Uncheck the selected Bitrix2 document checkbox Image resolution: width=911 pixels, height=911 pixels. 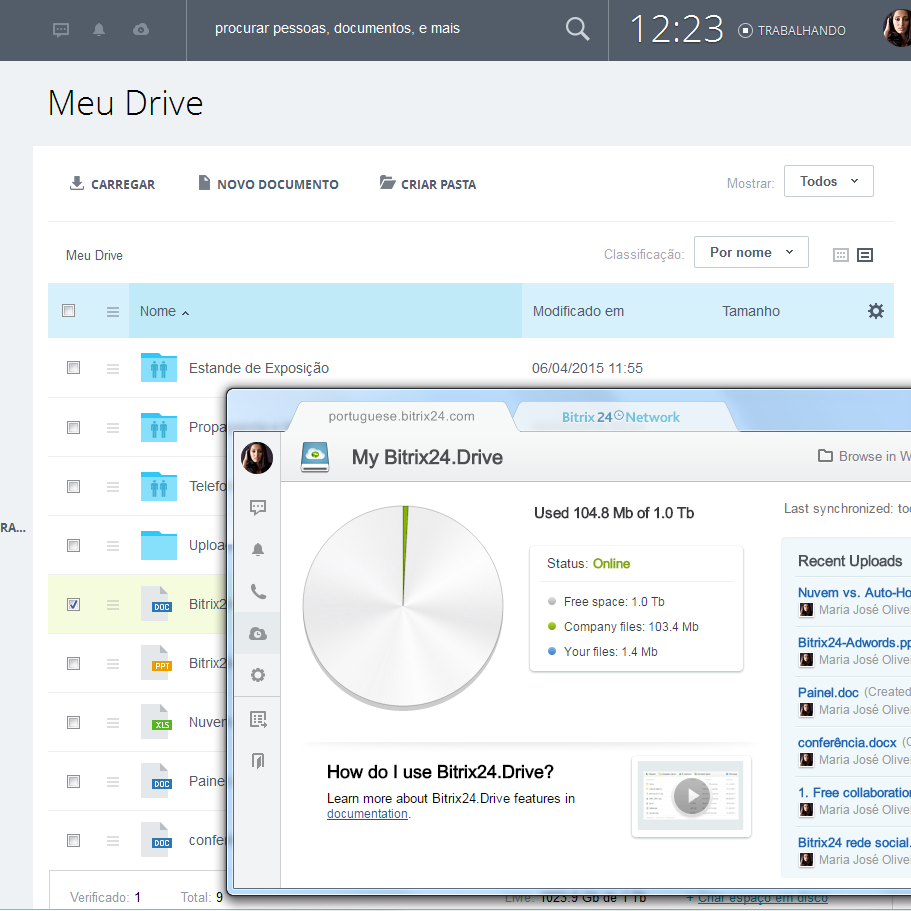(x=73, y=604)
